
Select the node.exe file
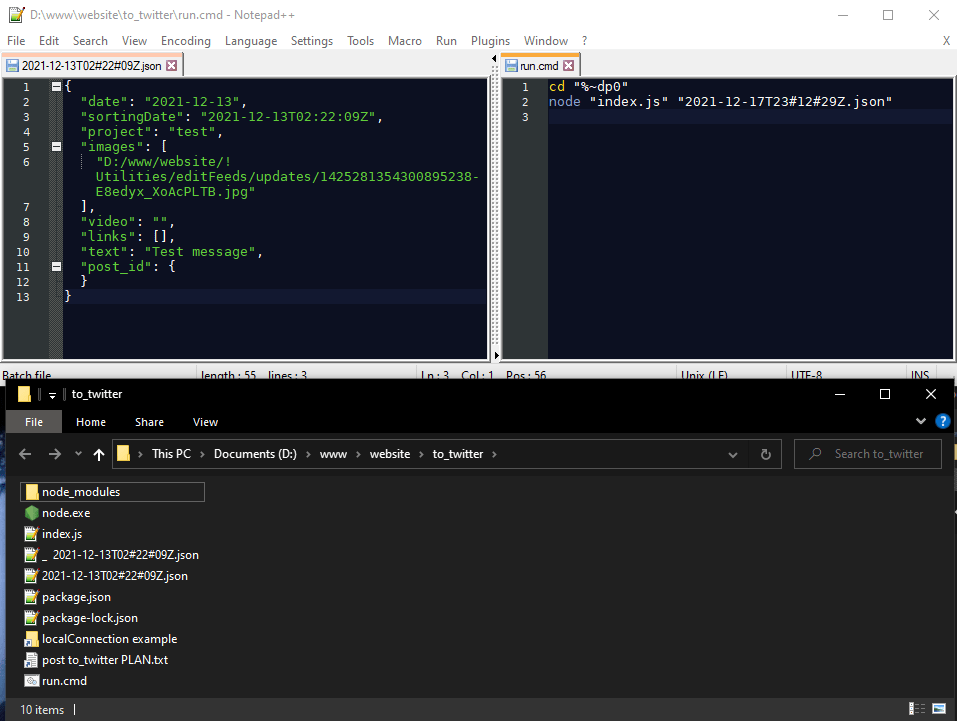66,512
